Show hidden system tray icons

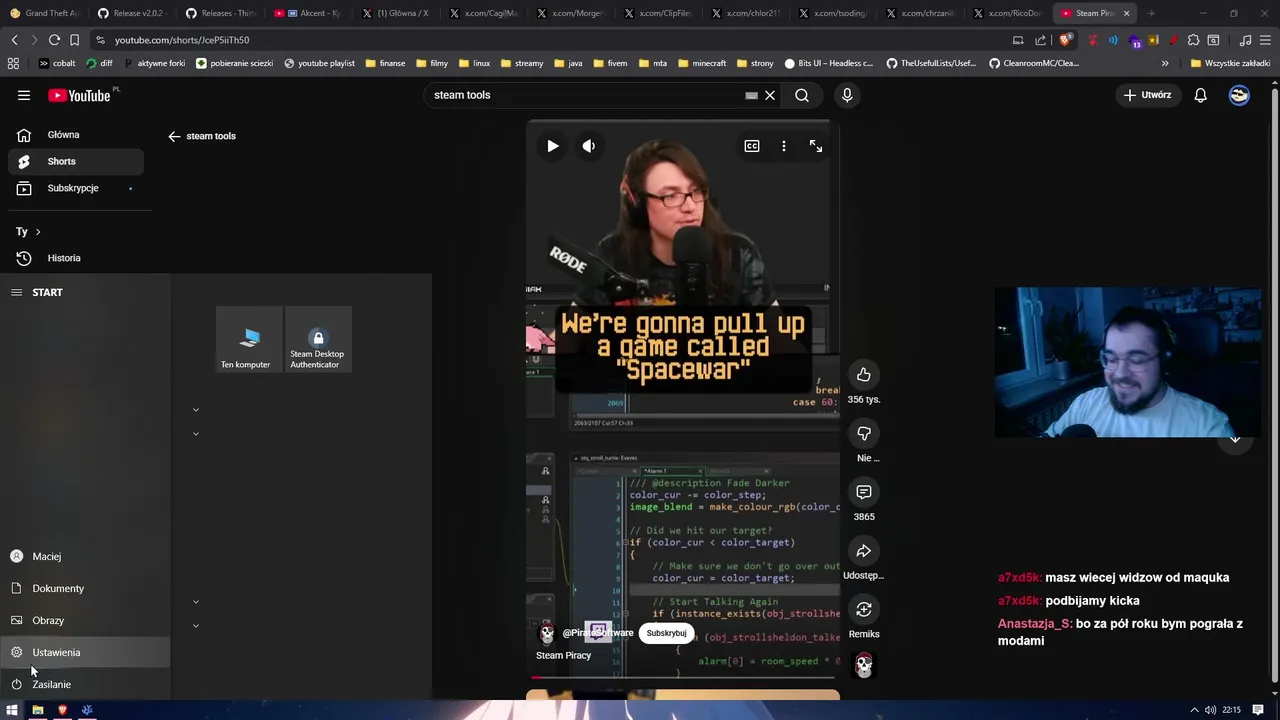click(x=1194, y=710)
